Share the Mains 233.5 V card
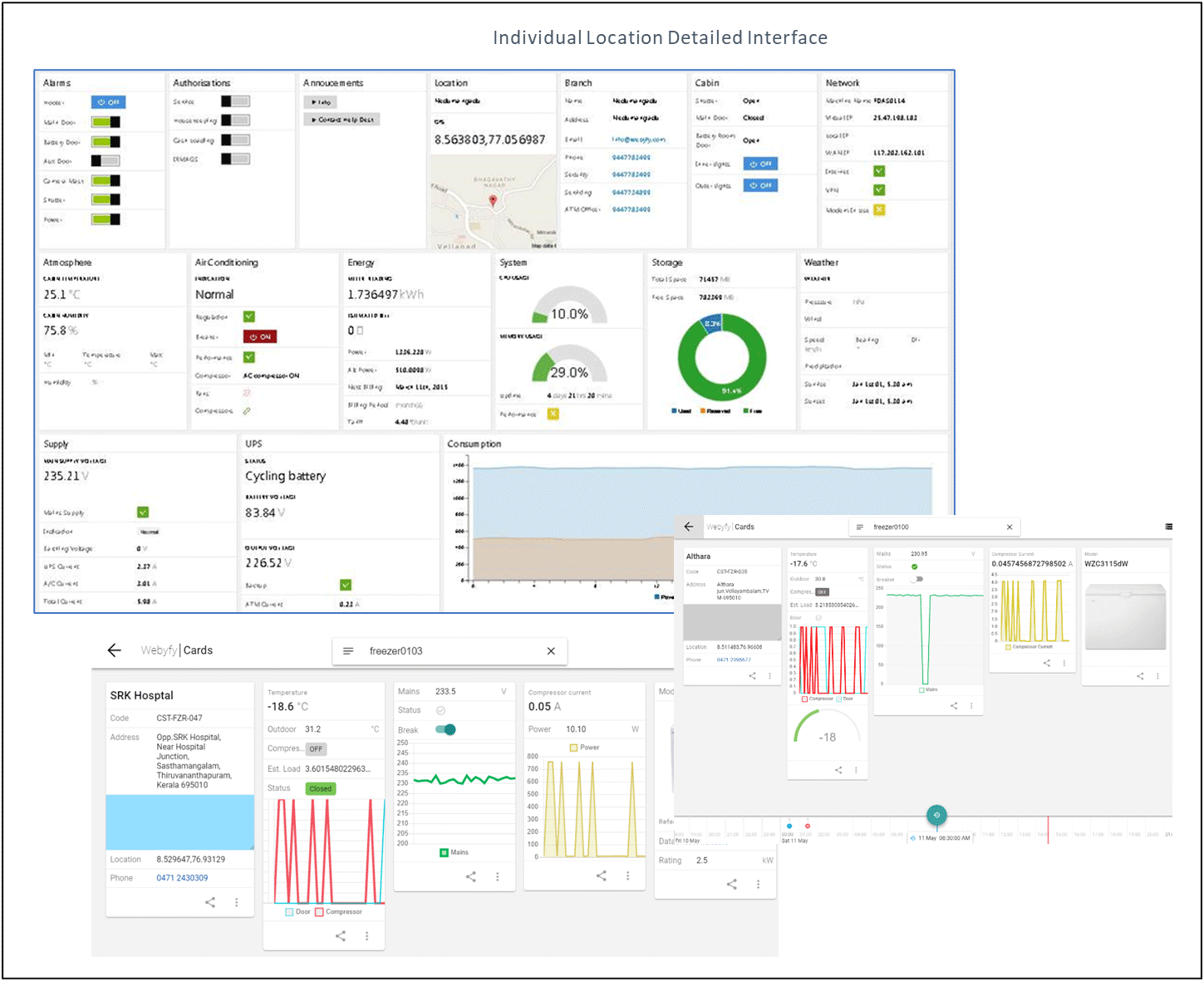The height and width of the screenshot is (981, 1204). tap(471, 876)
